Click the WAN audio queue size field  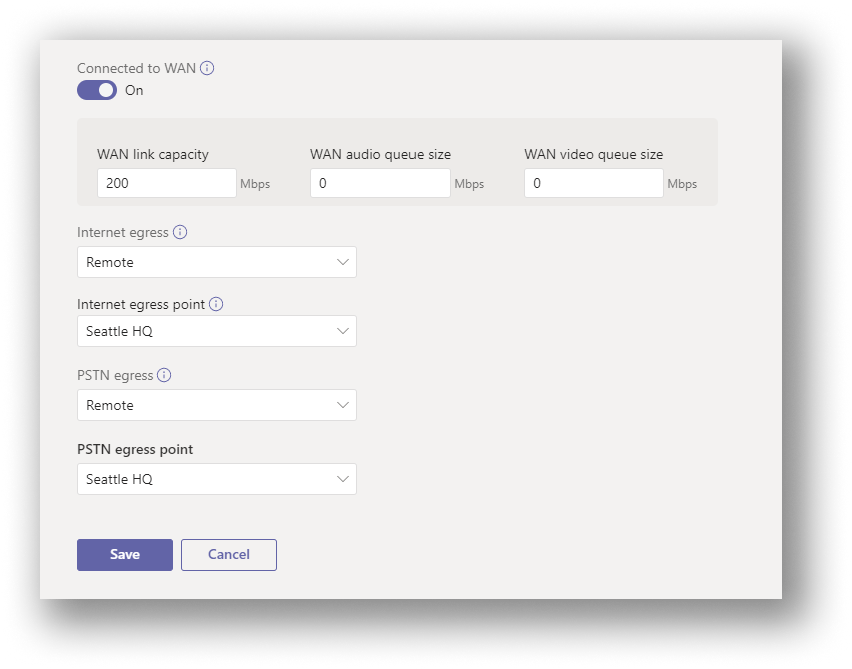coord(380,183)
